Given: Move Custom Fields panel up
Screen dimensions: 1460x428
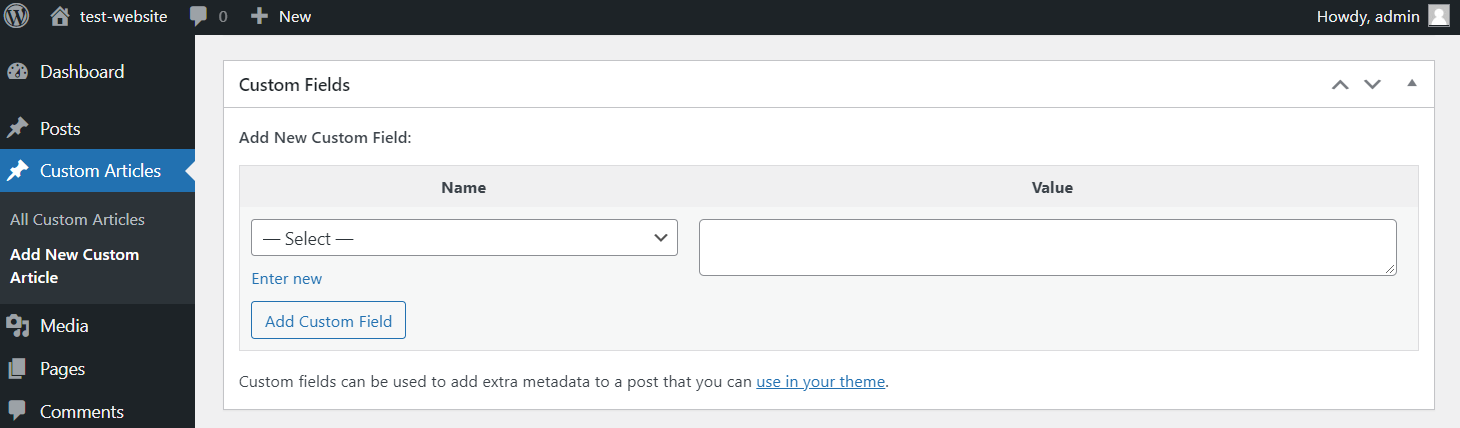Looking at the screenshot, I should click(x=1340, y=85).
